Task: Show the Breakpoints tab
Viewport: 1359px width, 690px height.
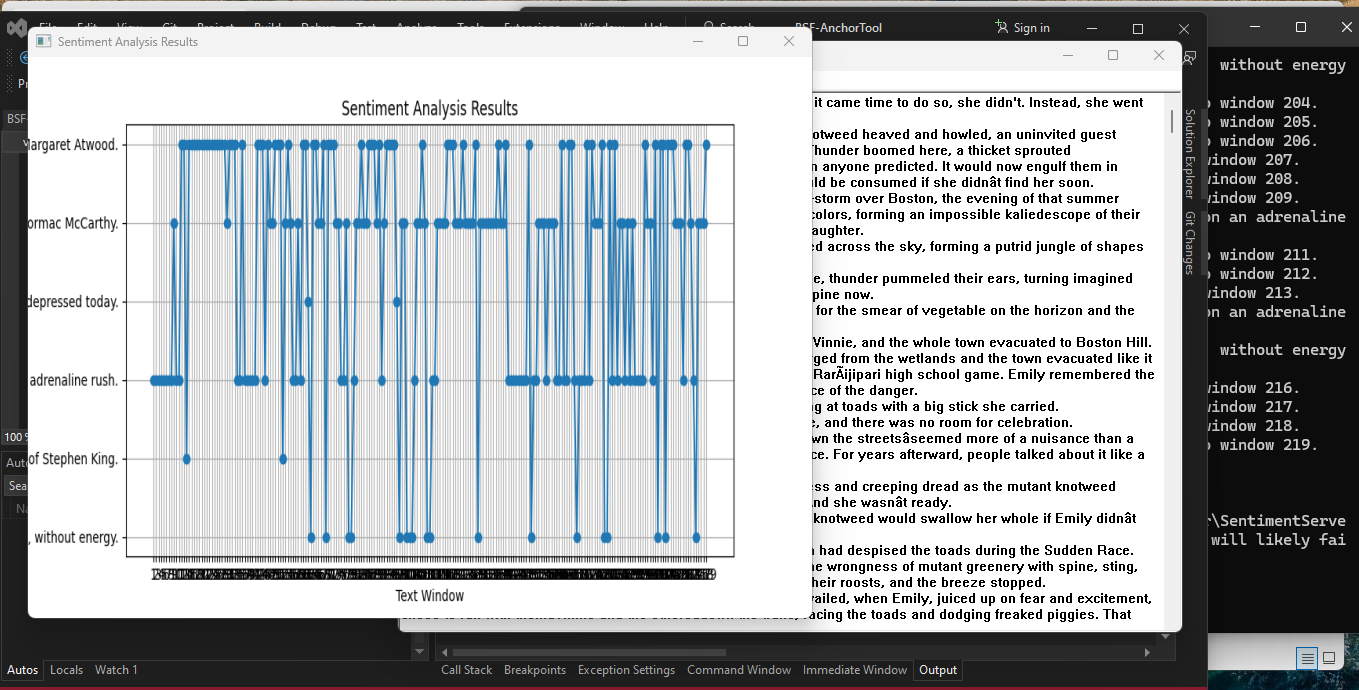Action: [535, 670]
